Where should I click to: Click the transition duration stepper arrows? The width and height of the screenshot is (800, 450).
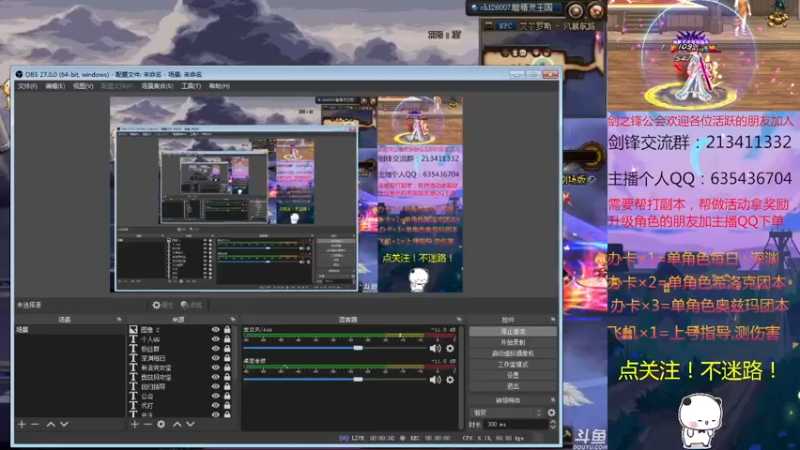553,424
